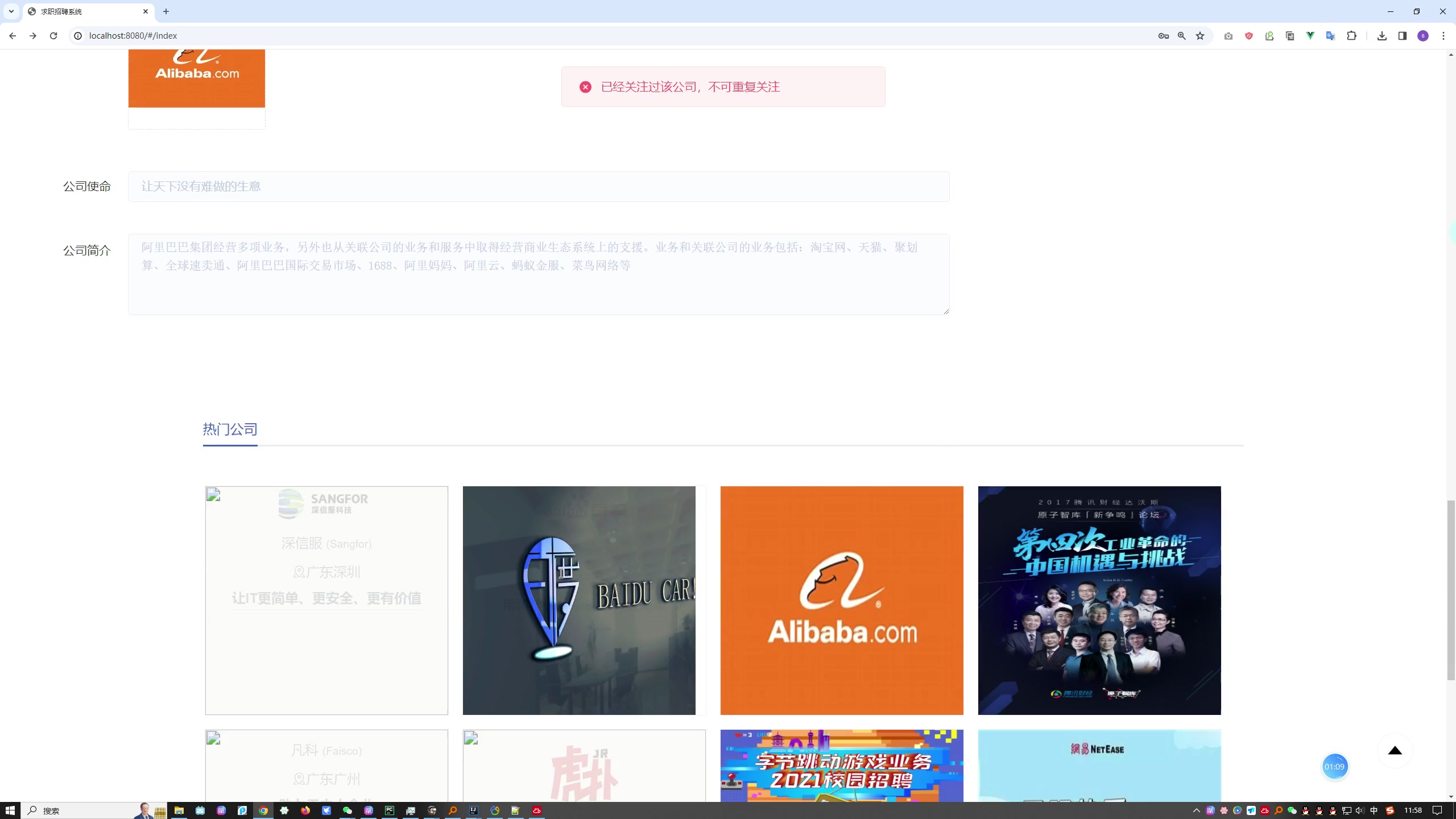Click the error toast 已经关注过该公司，不可重复关注
1456x819 pixels.
(723, 86)
